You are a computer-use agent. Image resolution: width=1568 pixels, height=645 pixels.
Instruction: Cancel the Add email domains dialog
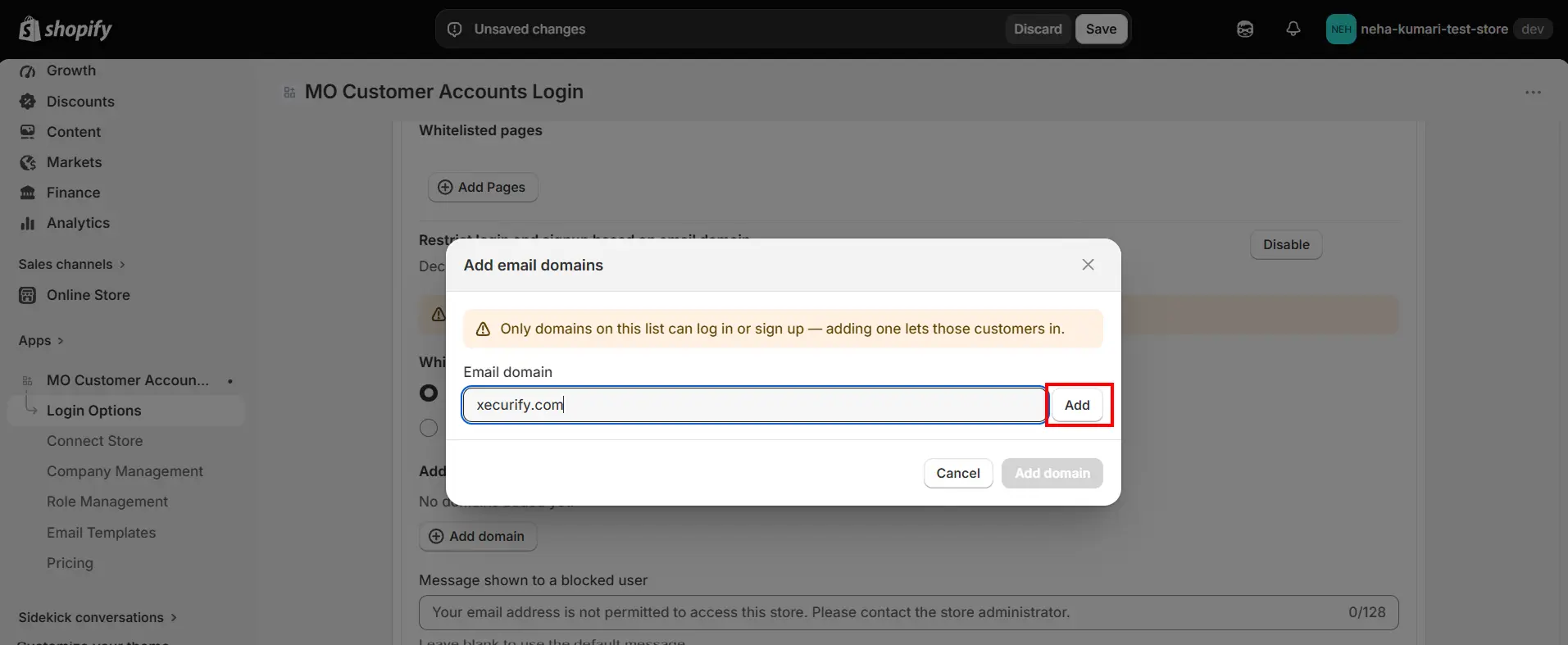958,473
